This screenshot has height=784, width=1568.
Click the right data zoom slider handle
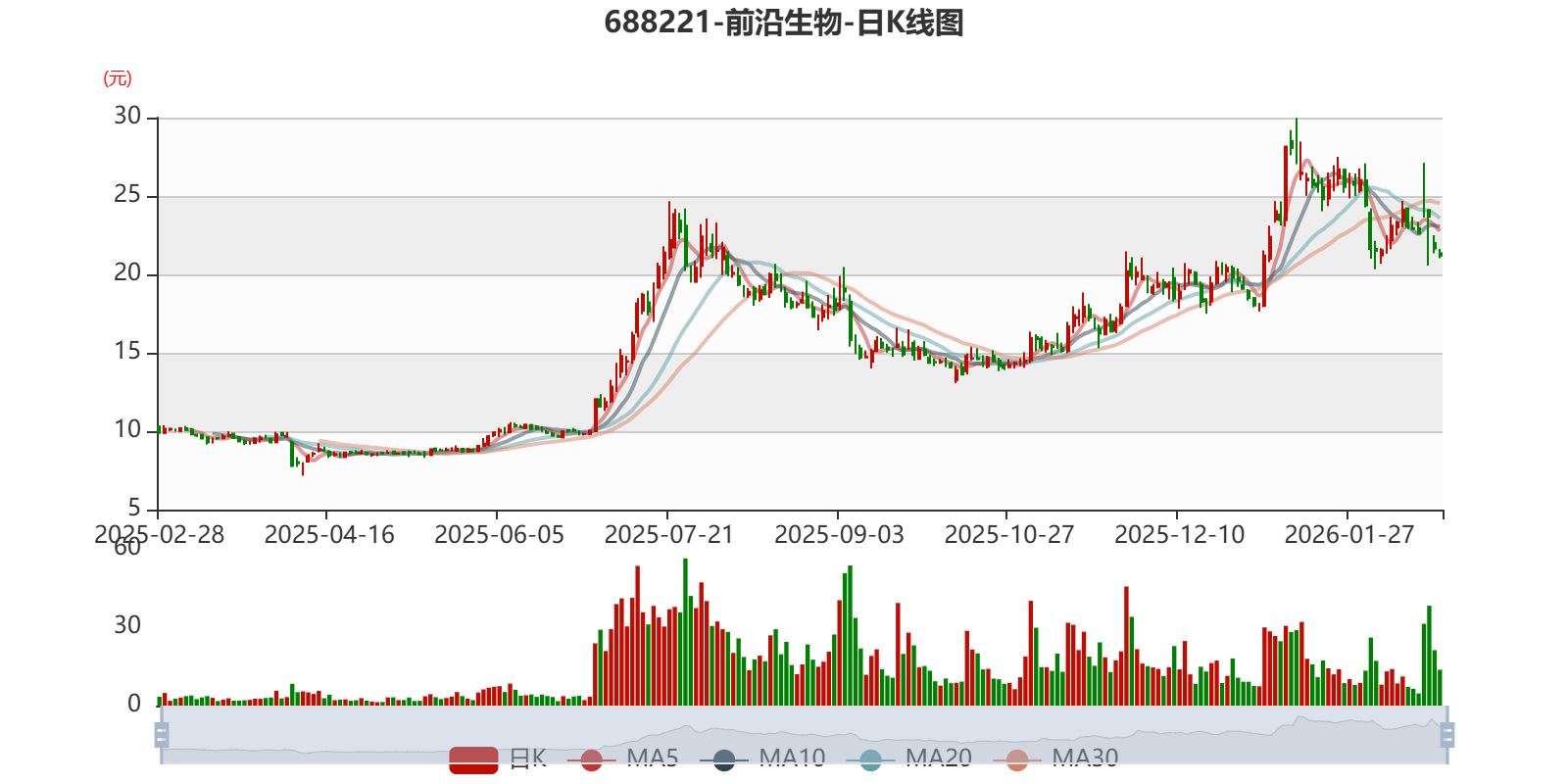tap(1447, 734)
